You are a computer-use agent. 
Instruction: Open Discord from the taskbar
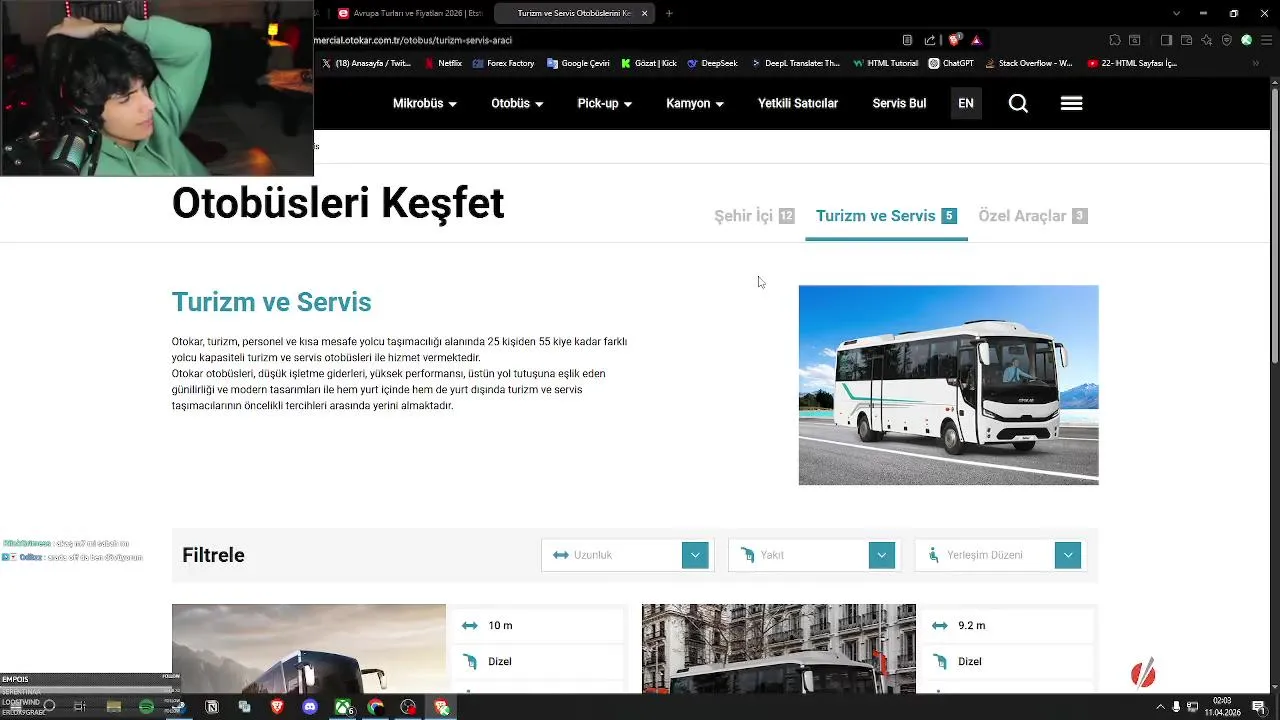click(x=310, y=707)
